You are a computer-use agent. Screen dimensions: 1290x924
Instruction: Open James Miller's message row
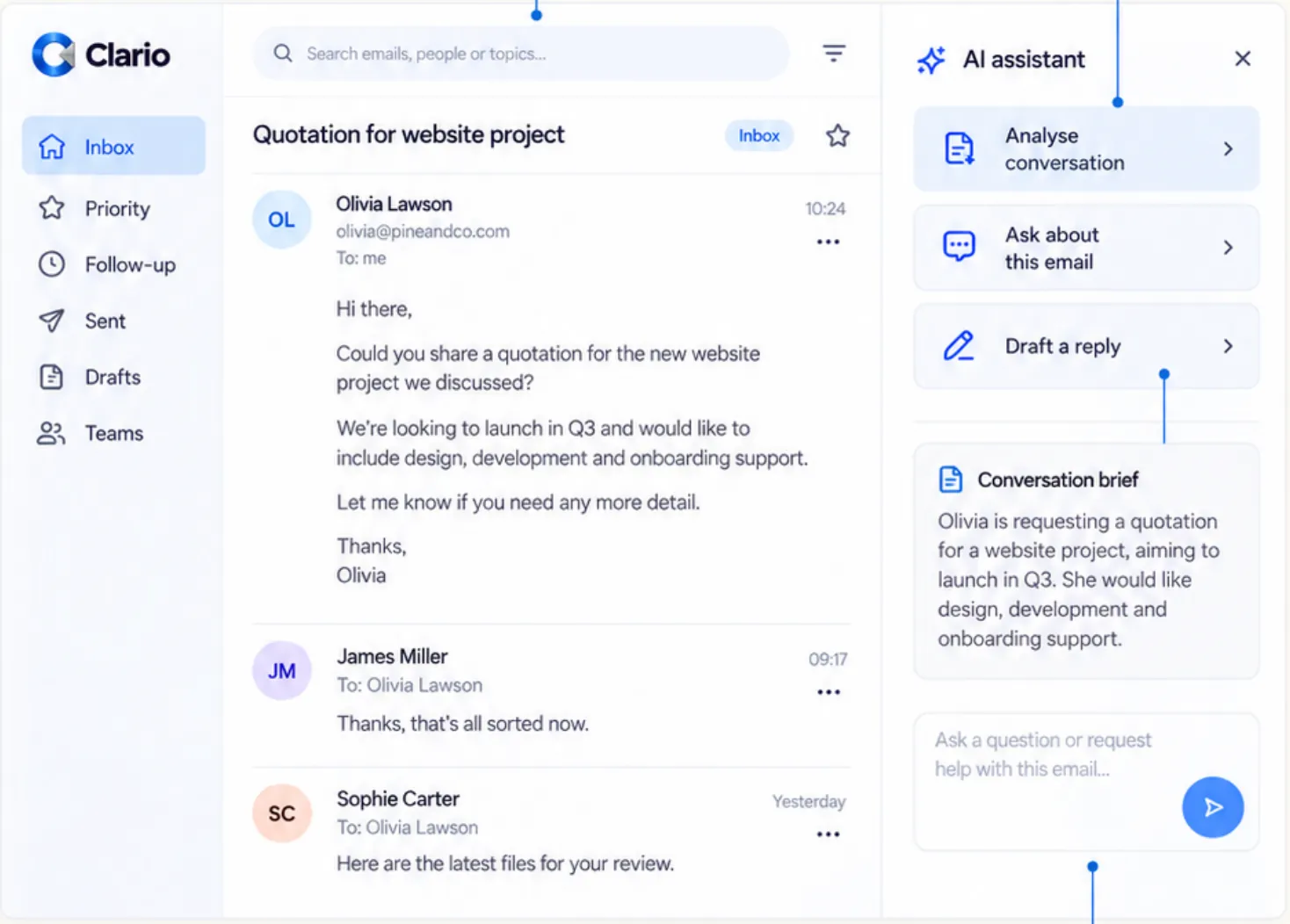(551, 695)
